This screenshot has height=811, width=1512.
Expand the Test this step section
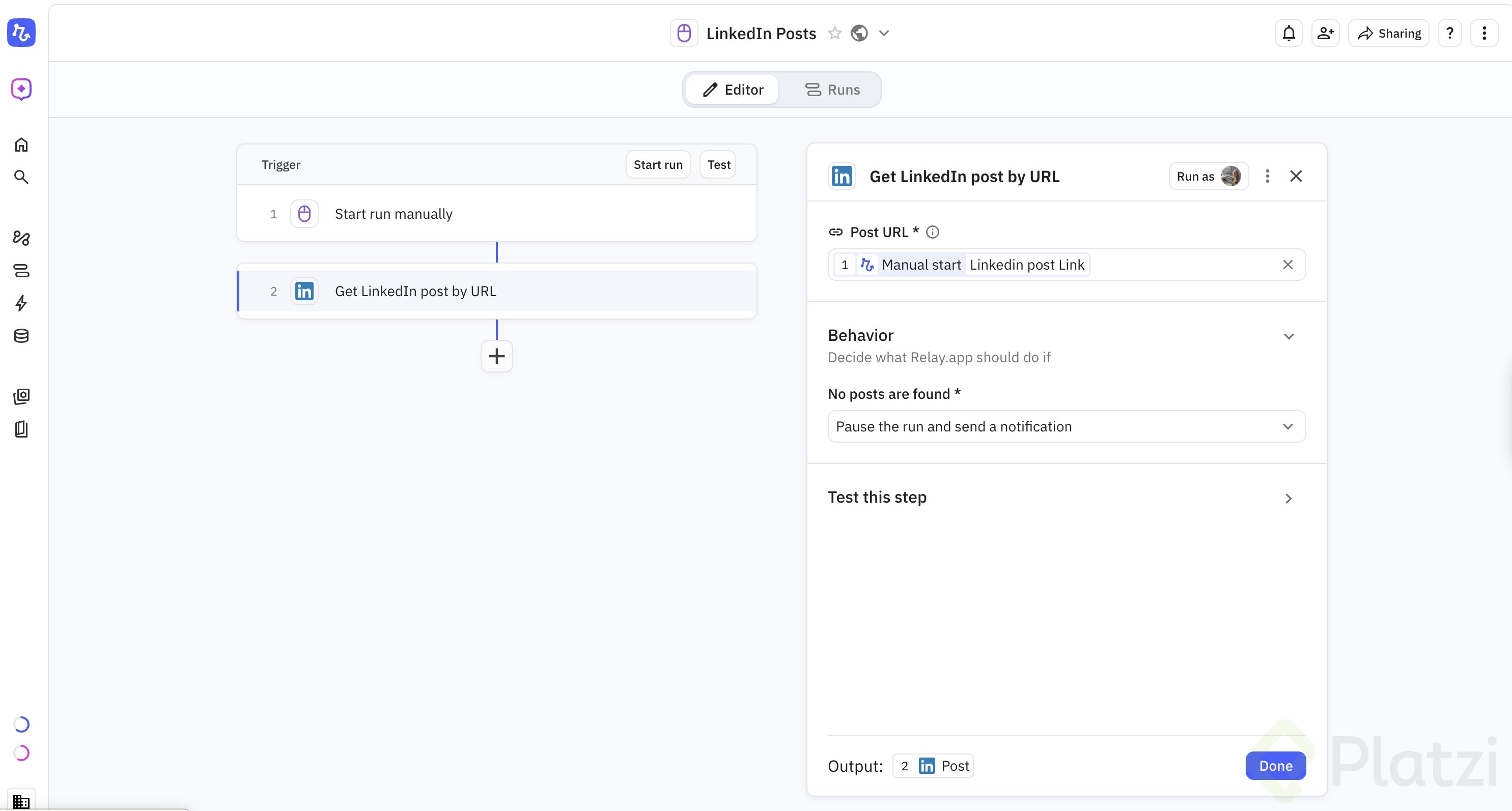click(x=1289, y=499)
